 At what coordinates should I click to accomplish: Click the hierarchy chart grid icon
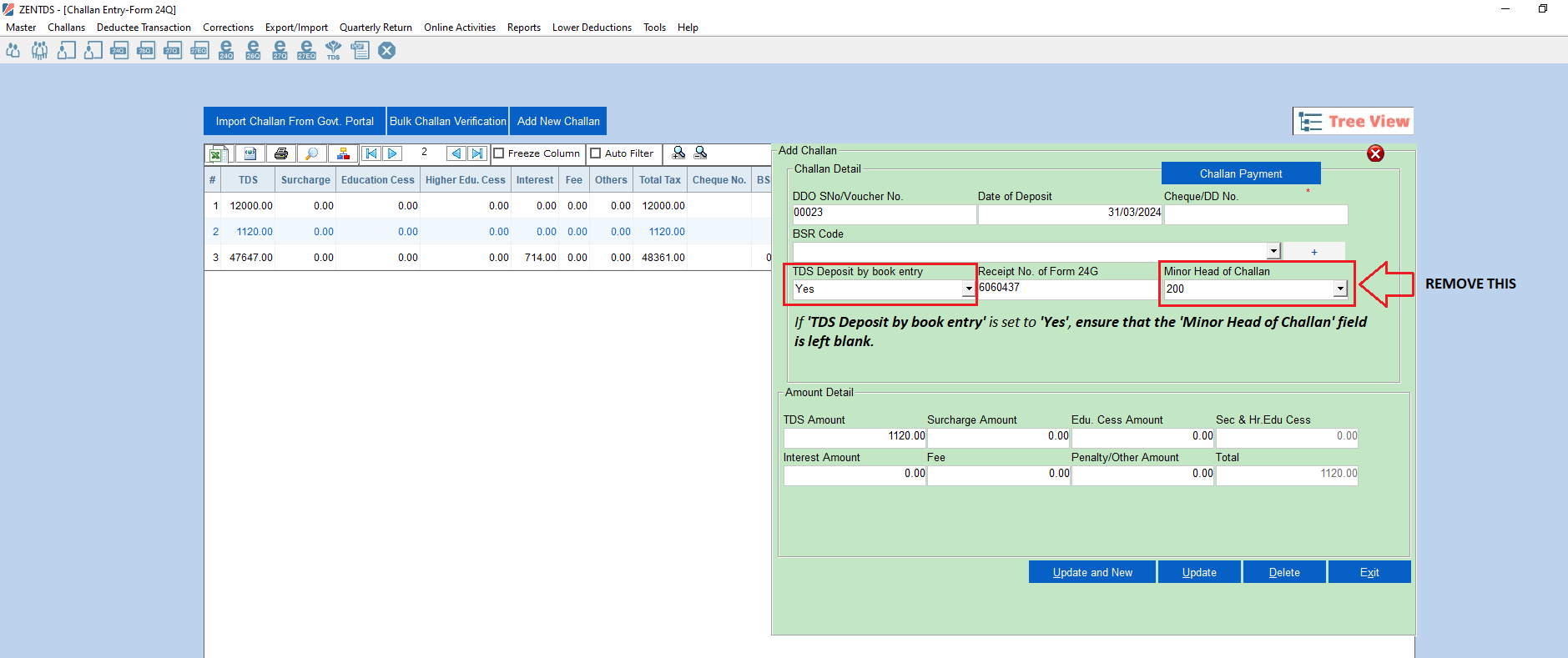[x=343, y=153]
